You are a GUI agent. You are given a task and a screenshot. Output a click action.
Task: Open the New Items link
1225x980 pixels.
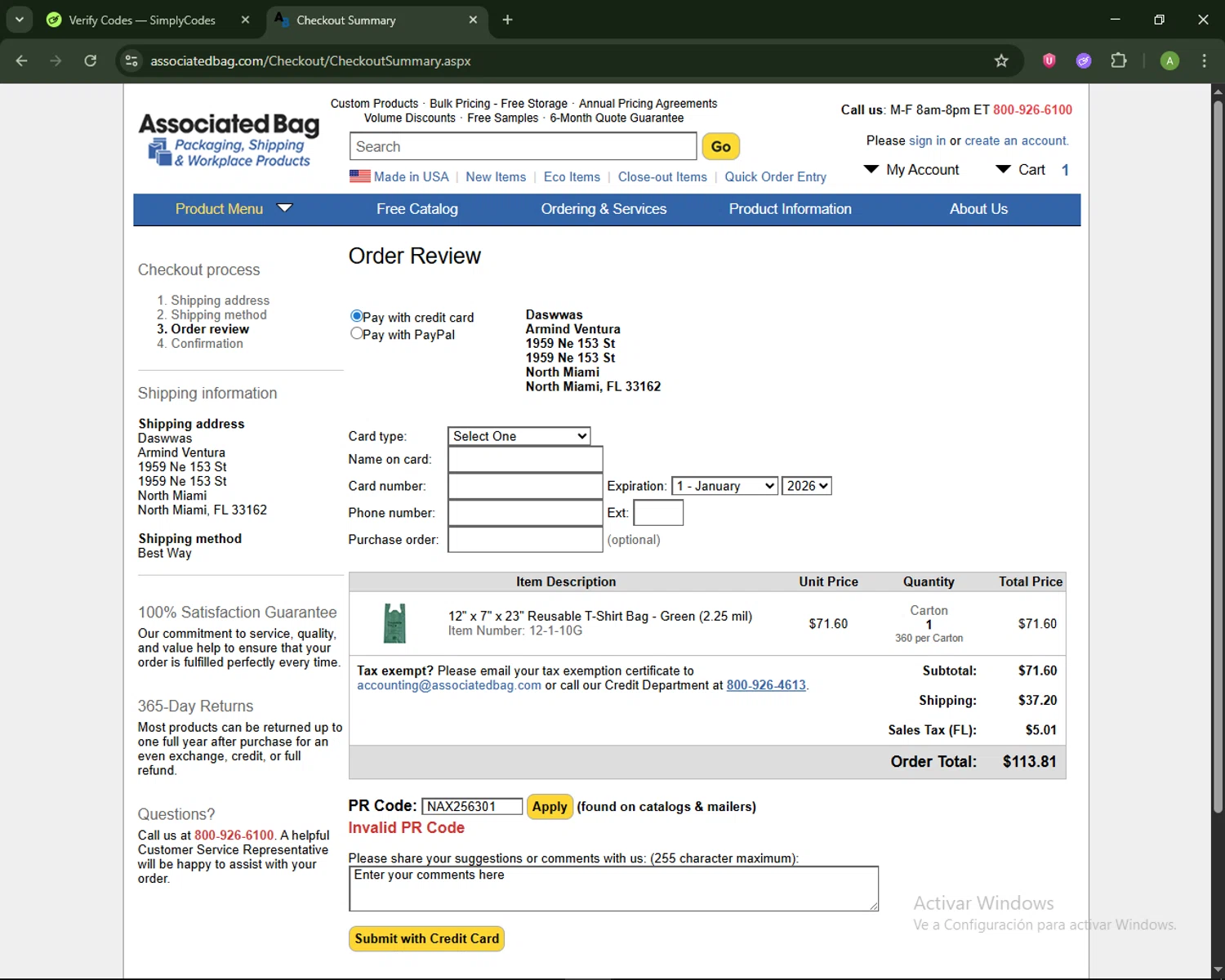[x=496, y=176]
